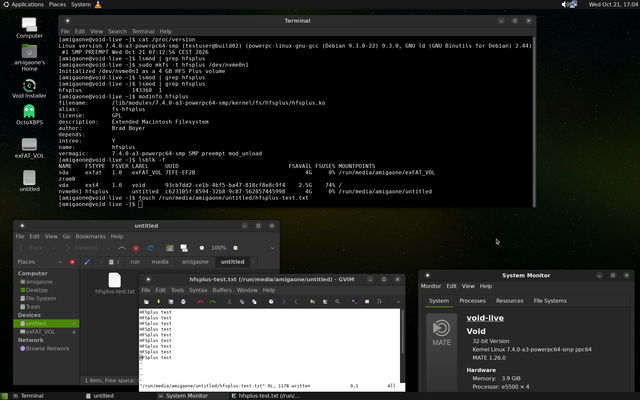Click Print icon in GVIM toolbar
The width and height of the screenshot is (640, 400).
(x=183, y=302)
